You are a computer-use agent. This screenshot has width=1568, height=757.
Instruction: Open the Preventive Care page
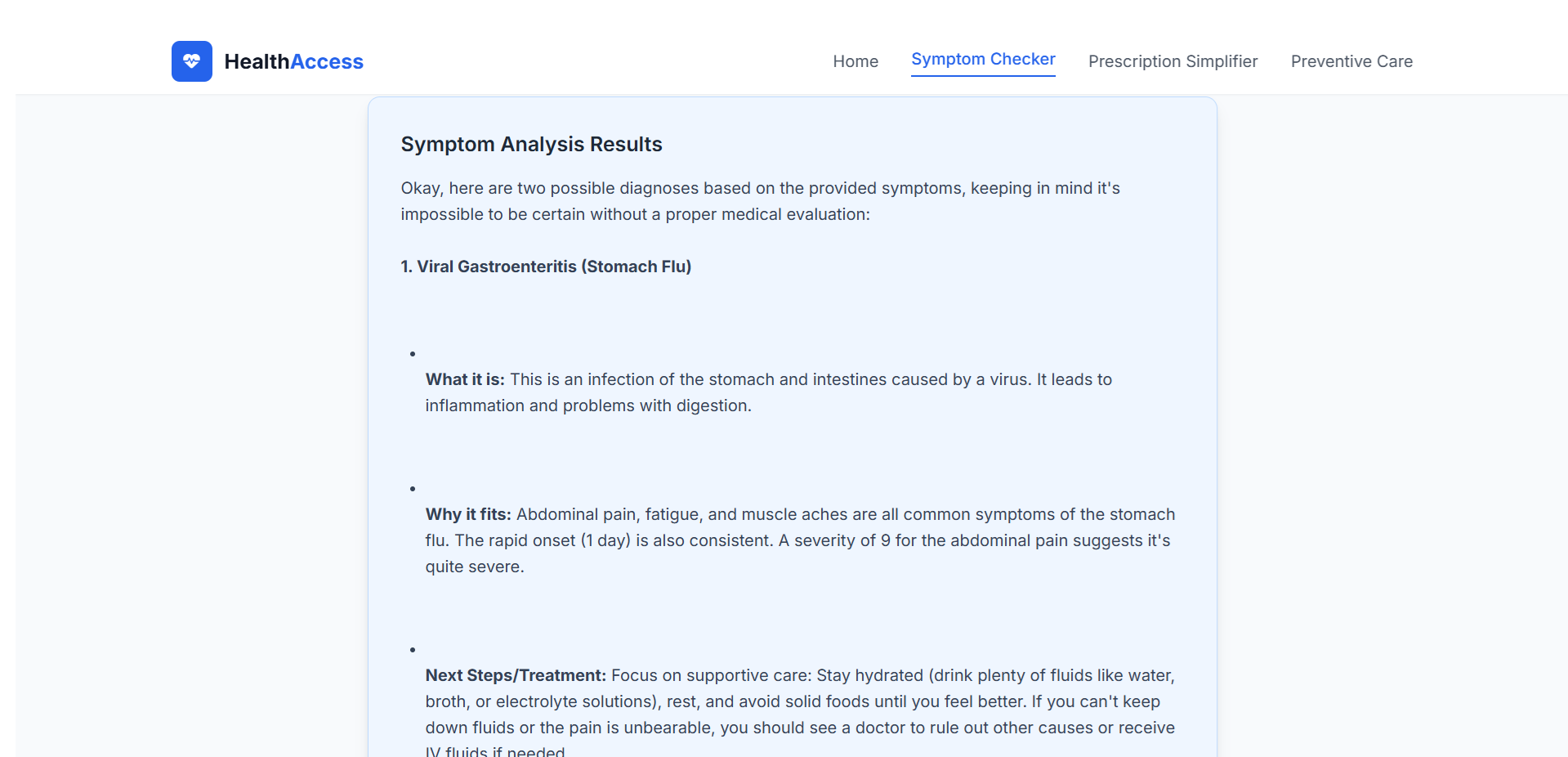click(x=1351, y=61)
